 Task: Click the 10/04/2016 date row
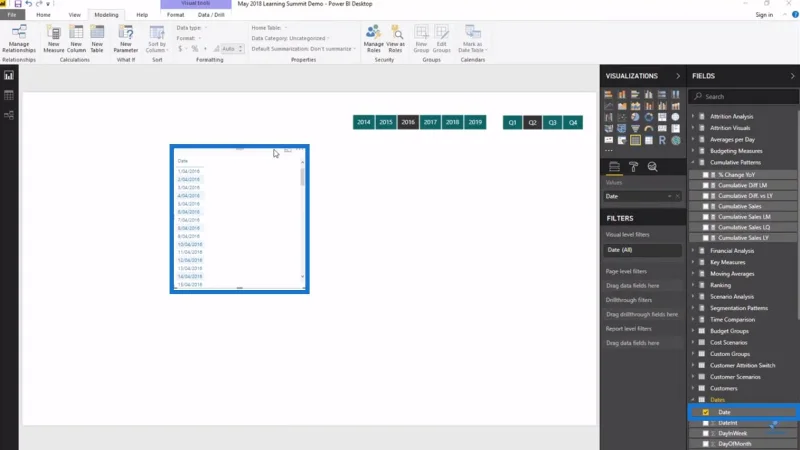[190, 244]
